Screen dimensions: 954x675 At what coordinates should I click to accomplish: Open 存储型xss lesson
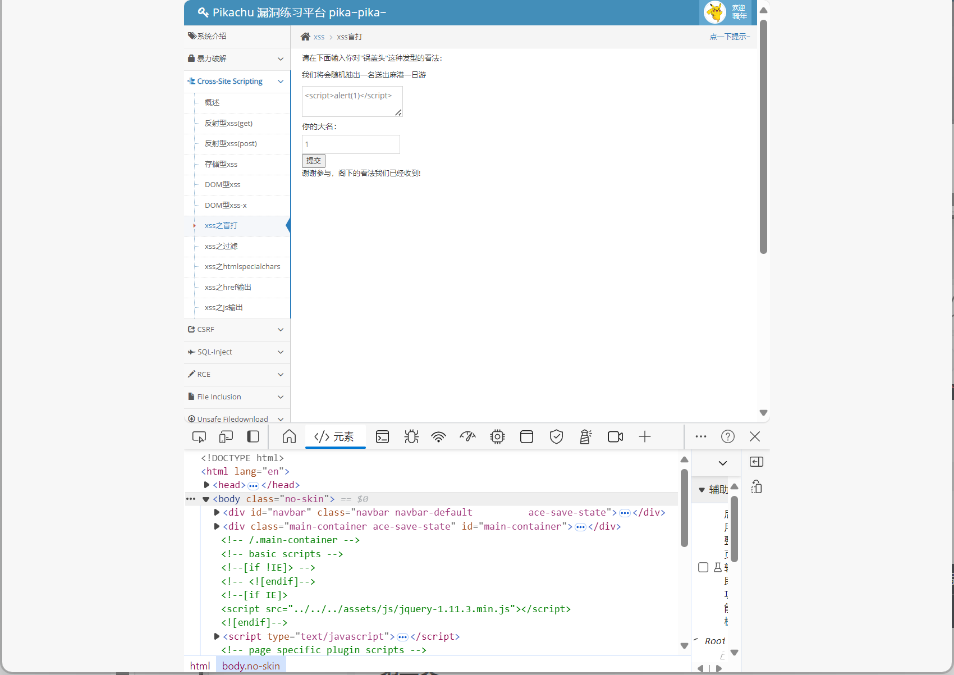221,164
